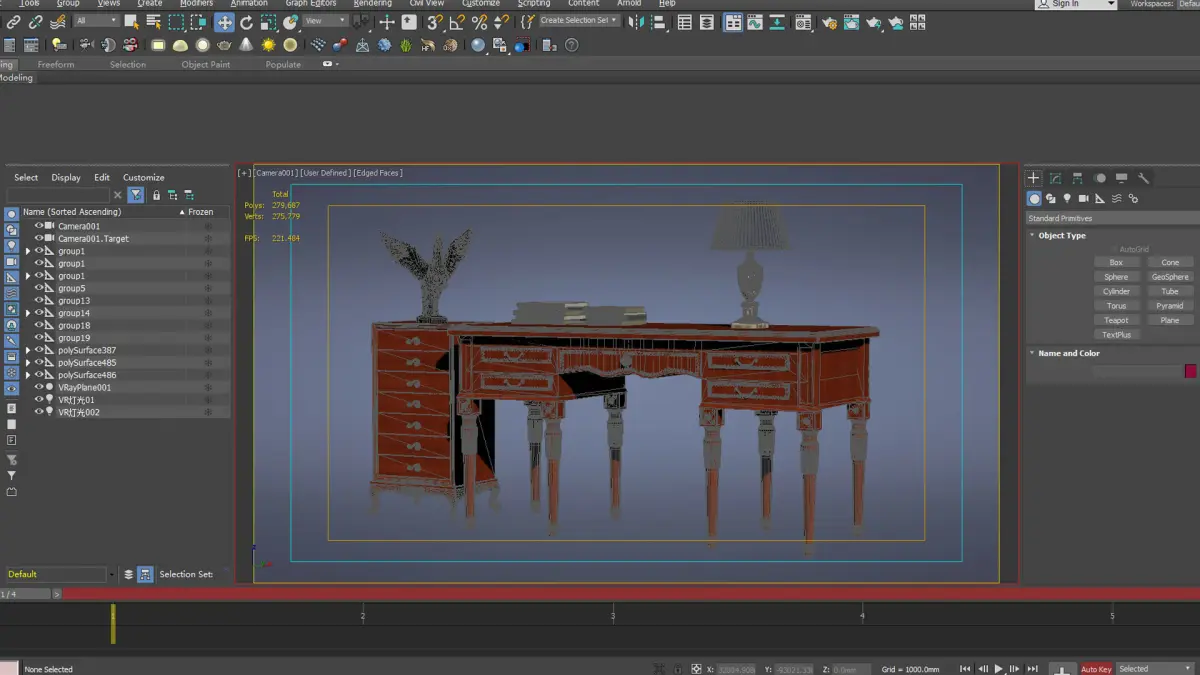The image size is (1200, 675).
Task: Open the Utilities wrench tab
Action: tap(1143, 178)
